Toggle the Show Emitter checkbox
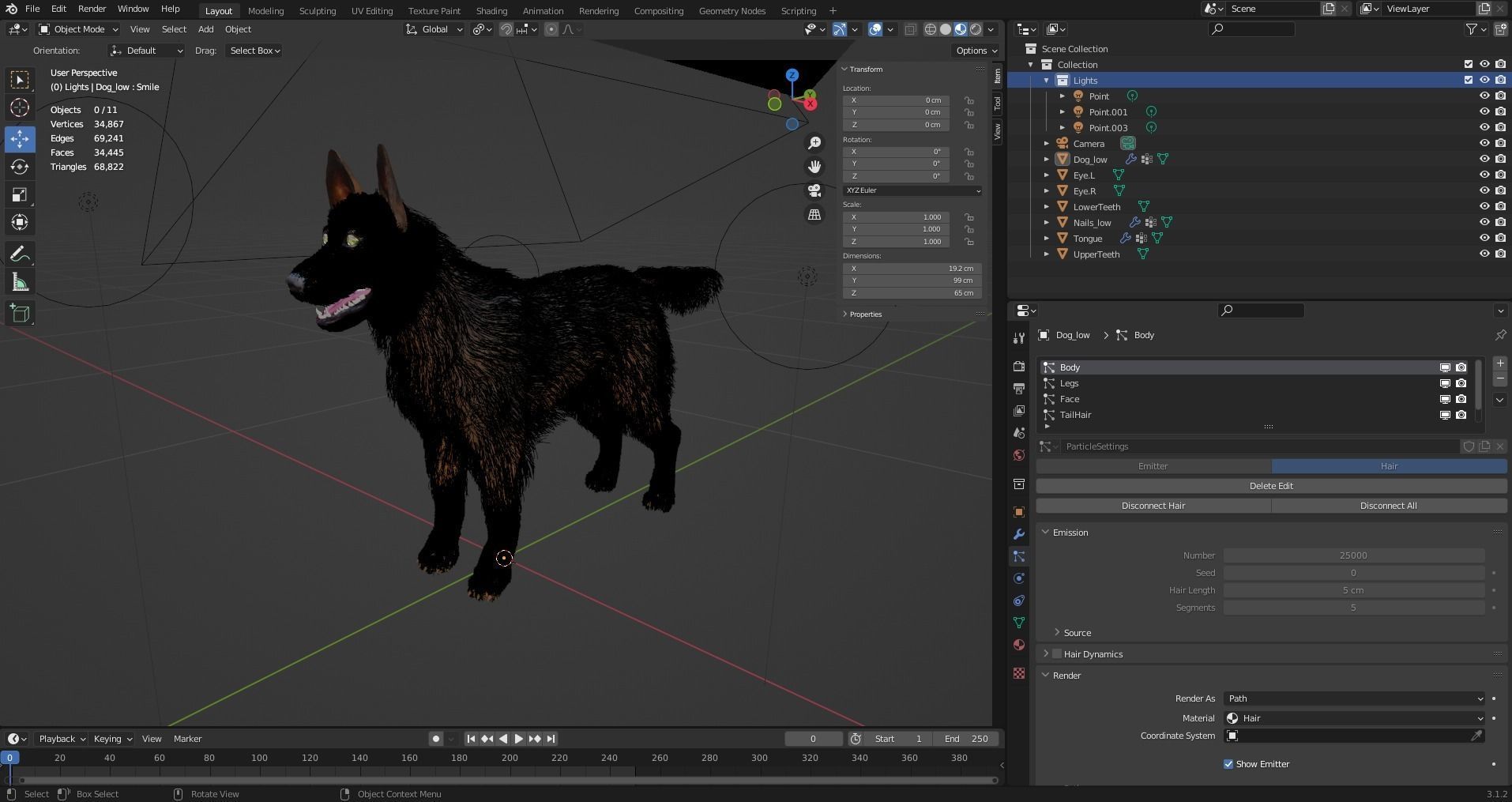 point(1228,764)
